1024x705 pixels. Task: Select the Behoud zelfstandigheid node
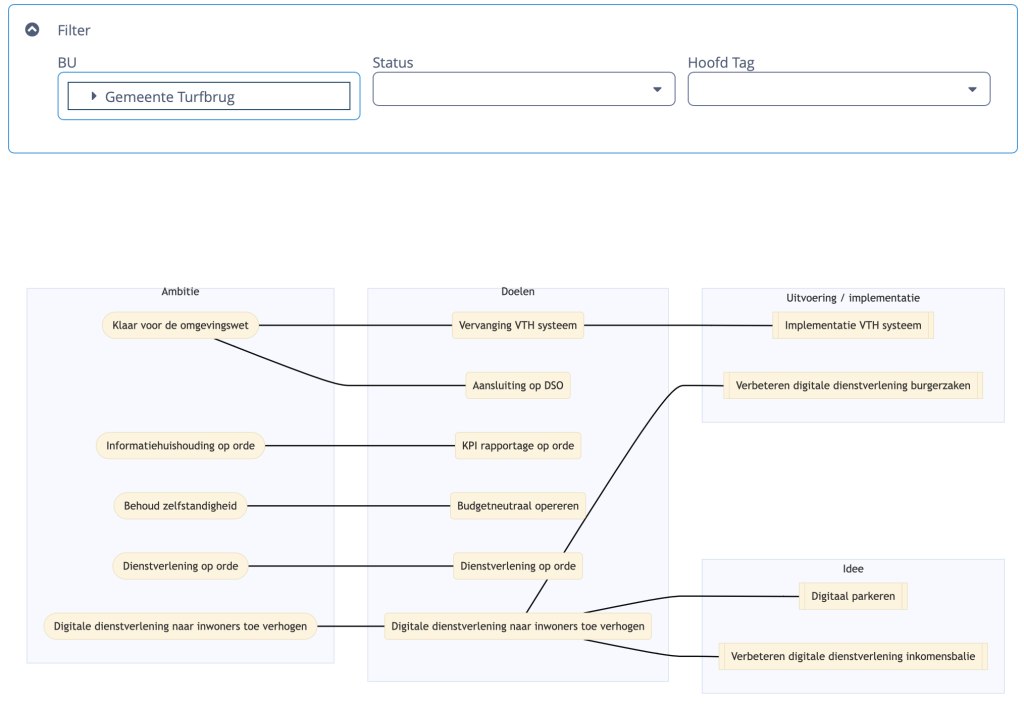pyautogui.click(x=180, y=506)
